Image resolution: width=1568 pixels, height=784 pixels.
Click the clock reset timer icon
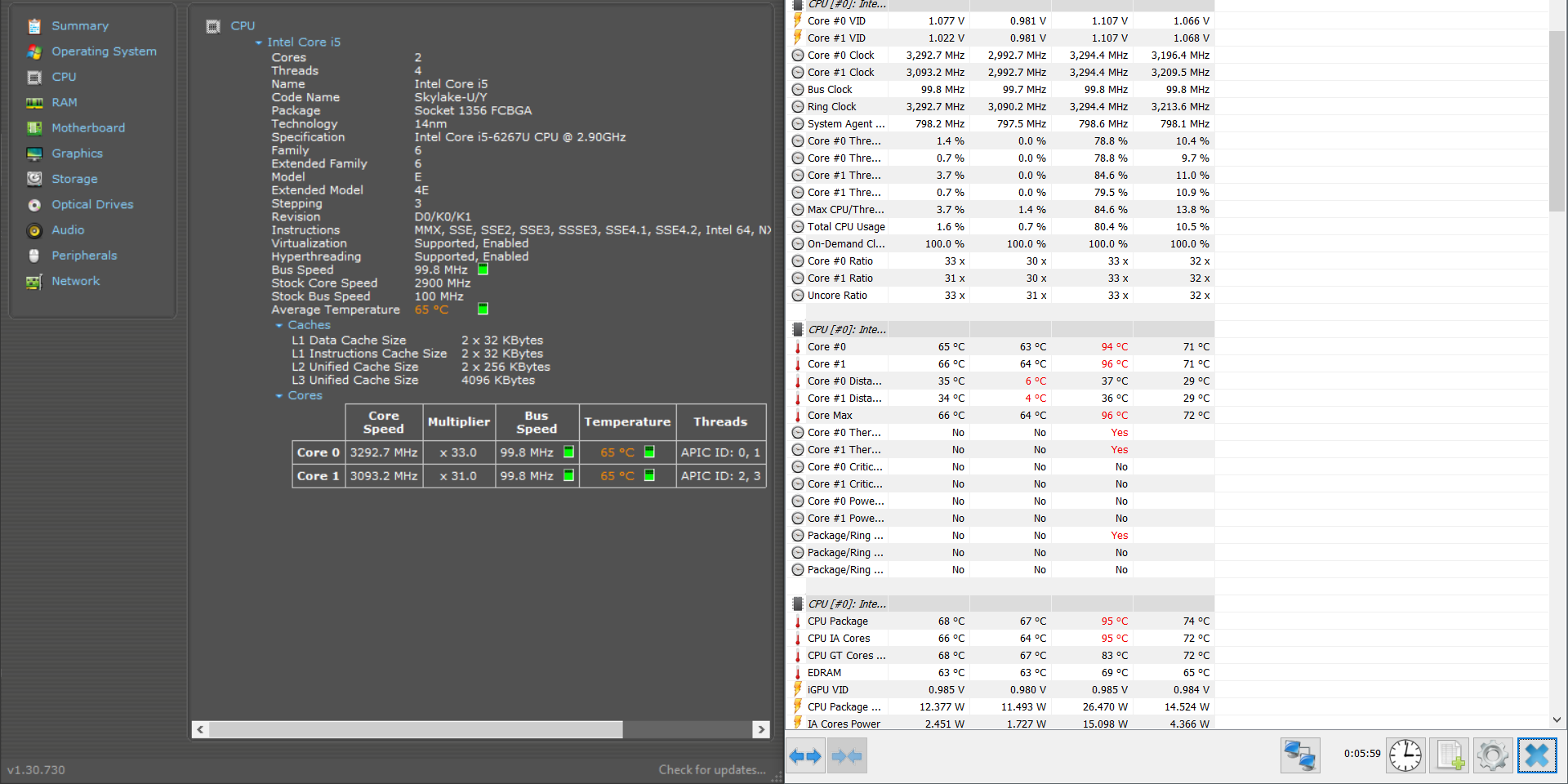[1405, 755]
